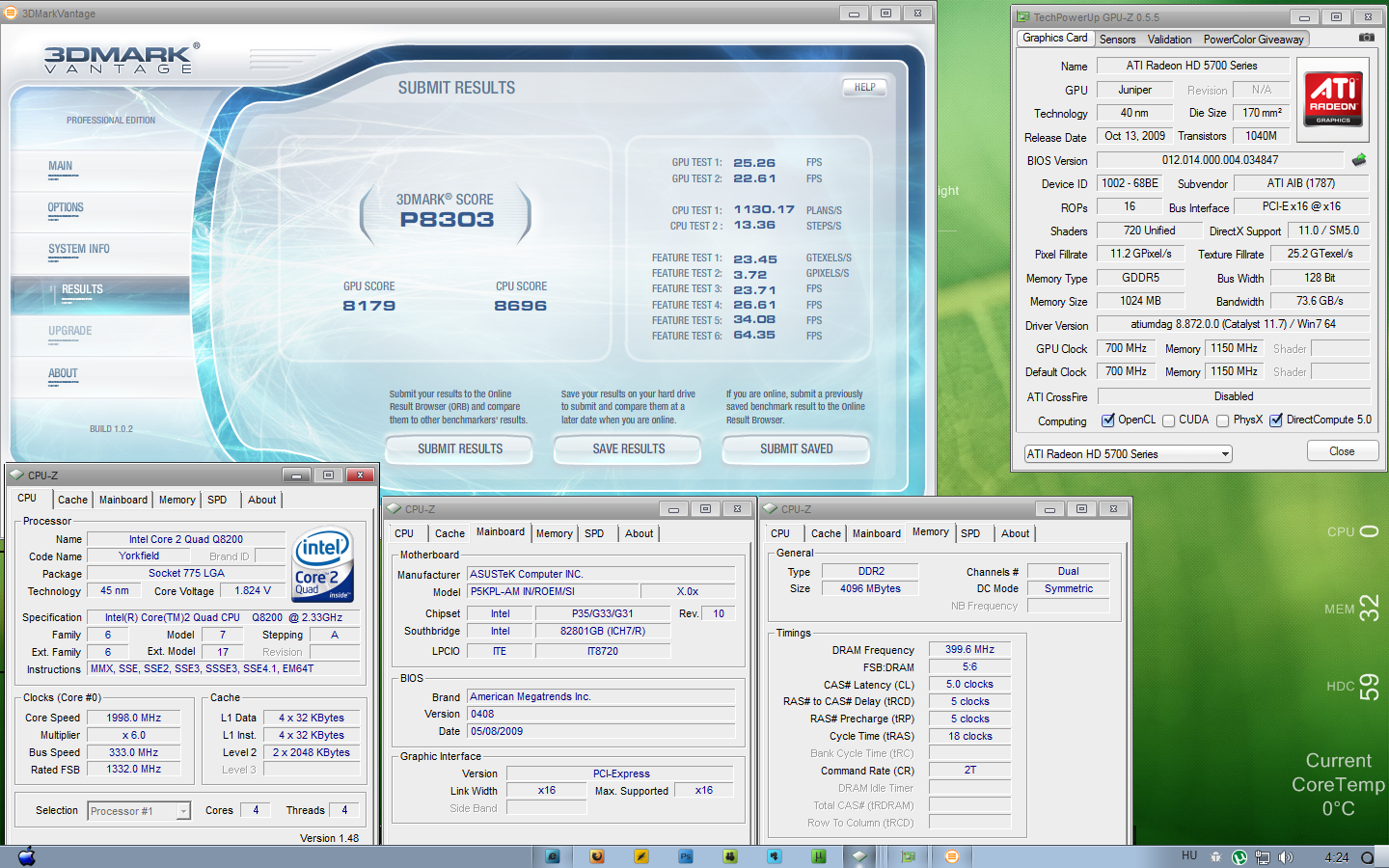This screenshot has width=1389, height=868.
Task: Click the BIOS Version text field
Action: click(x=1219, y=160)
